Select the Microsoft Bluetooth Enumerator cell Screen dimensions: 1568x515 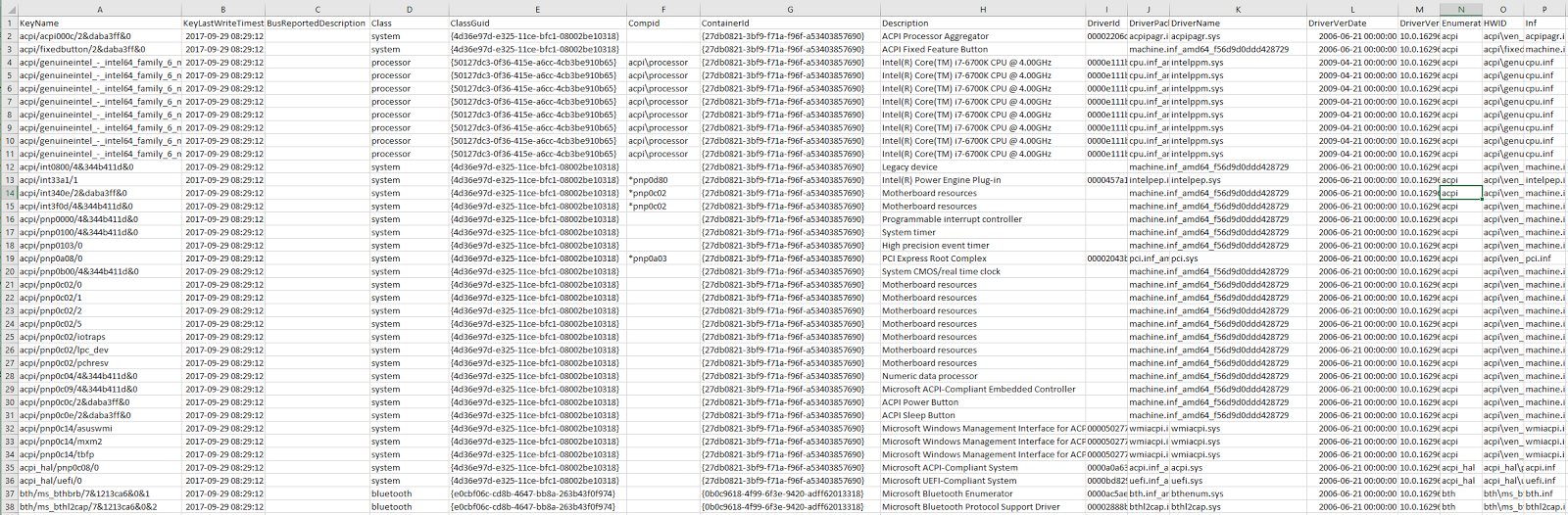[x=982, y=493]
